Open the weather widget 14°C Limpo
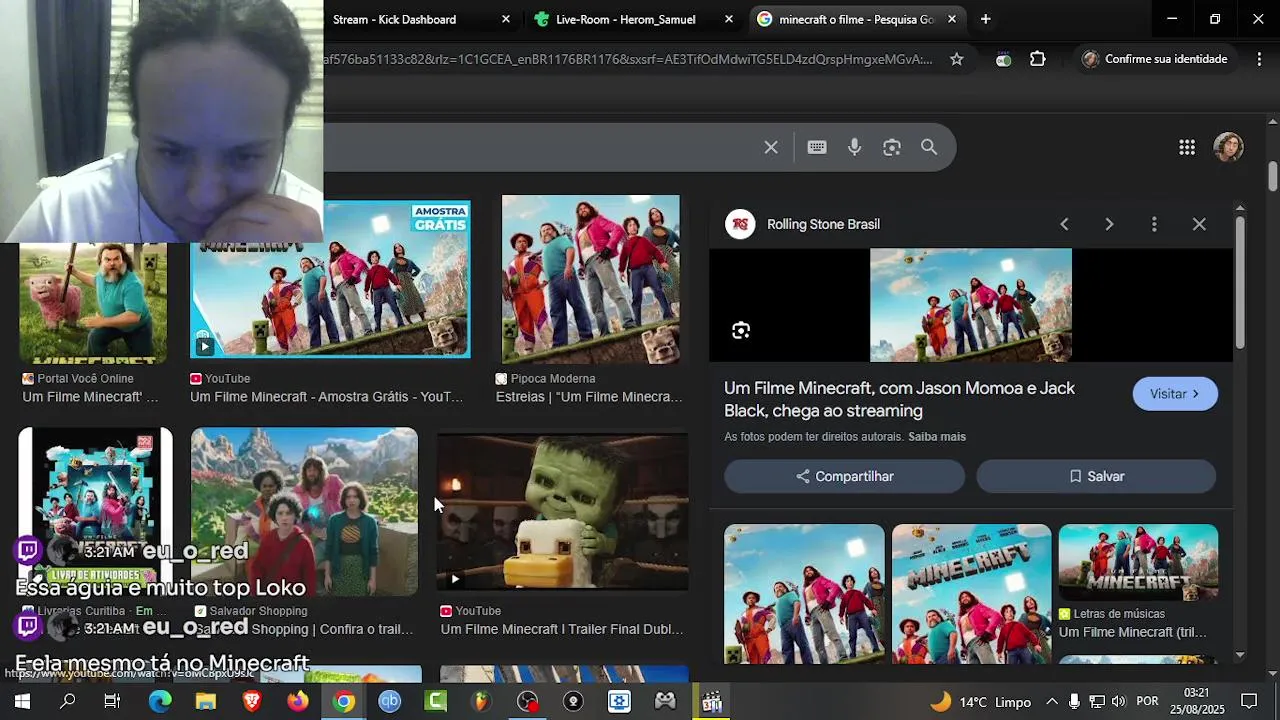This screenshot has height=720, width=1280. [x=980, y=702]
